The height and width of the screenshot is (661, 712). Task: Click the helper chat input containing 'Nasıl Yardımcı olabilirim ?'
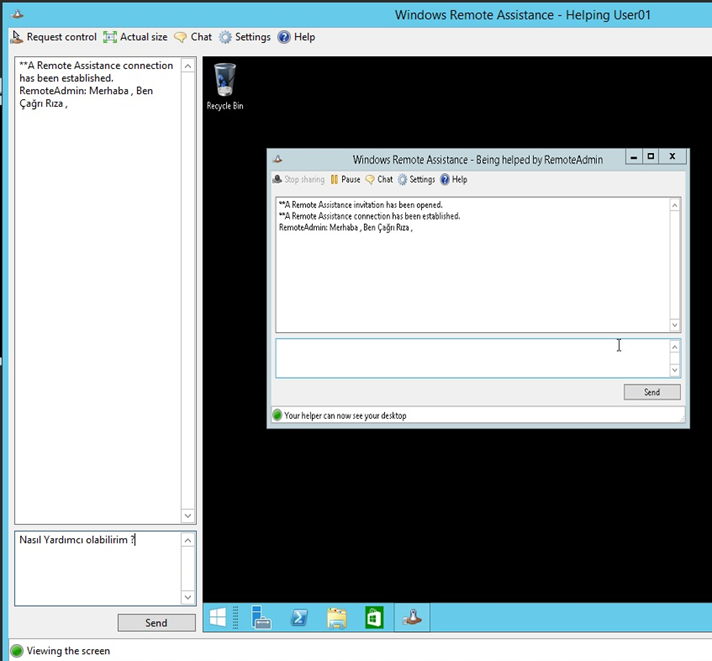point(98,568)
